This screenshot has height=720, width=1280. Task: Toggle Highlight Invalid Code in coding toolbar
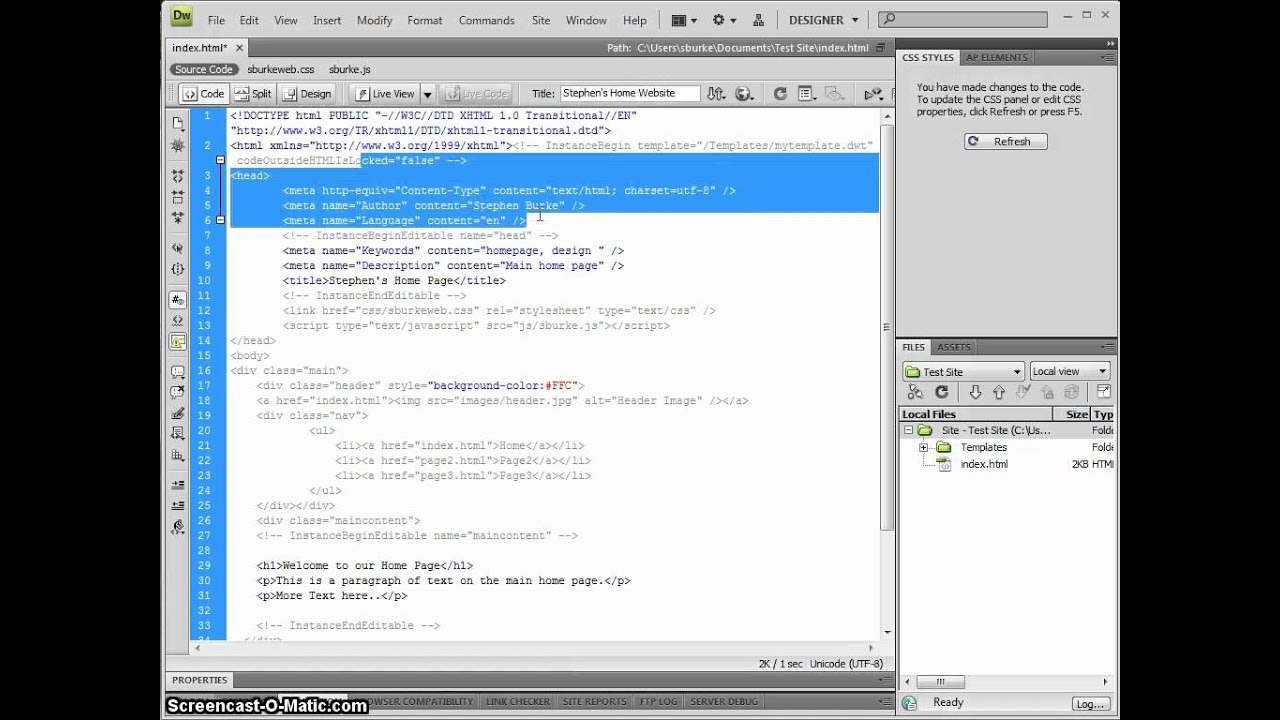(178, 320)
